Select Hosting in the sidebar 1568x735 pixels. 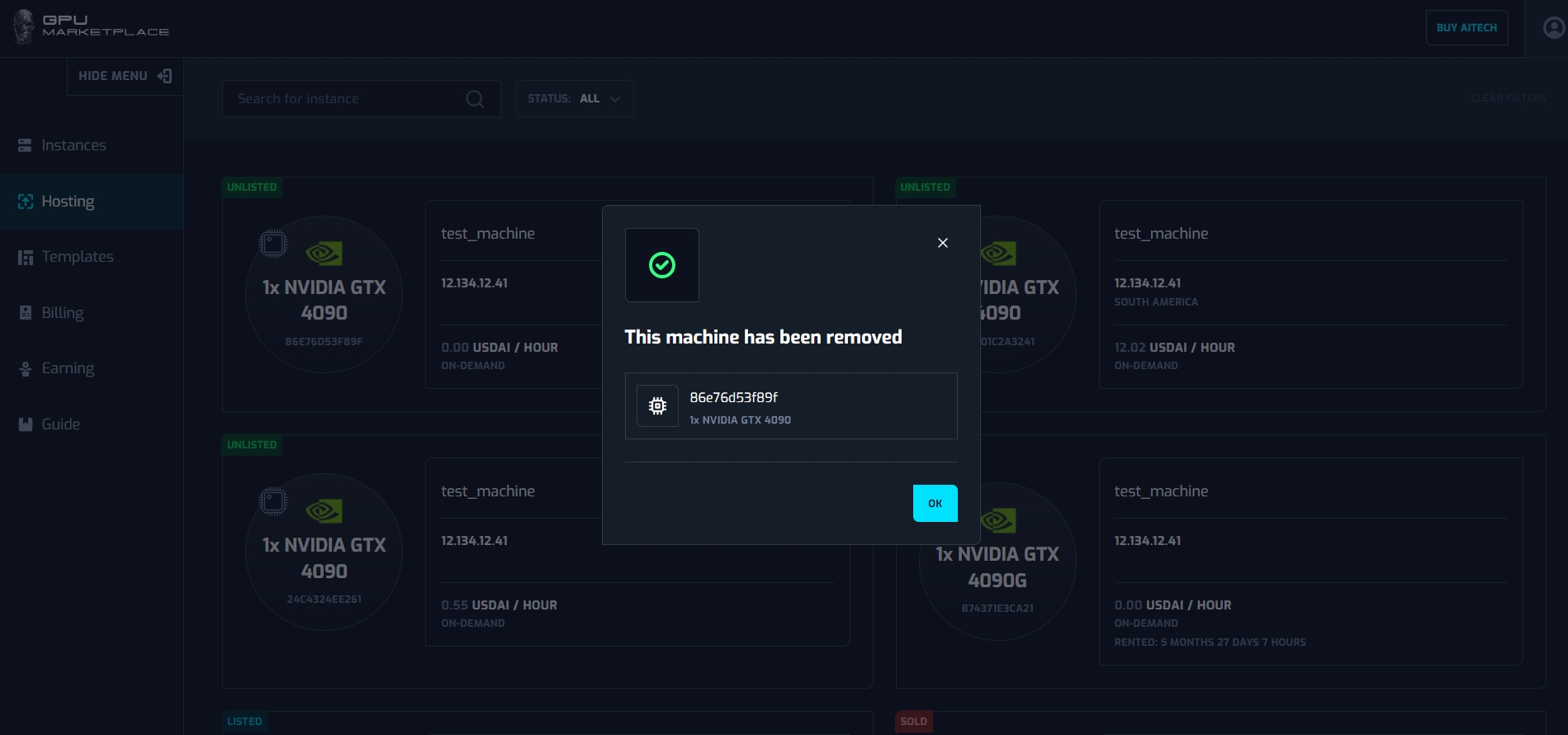point(68,202)
